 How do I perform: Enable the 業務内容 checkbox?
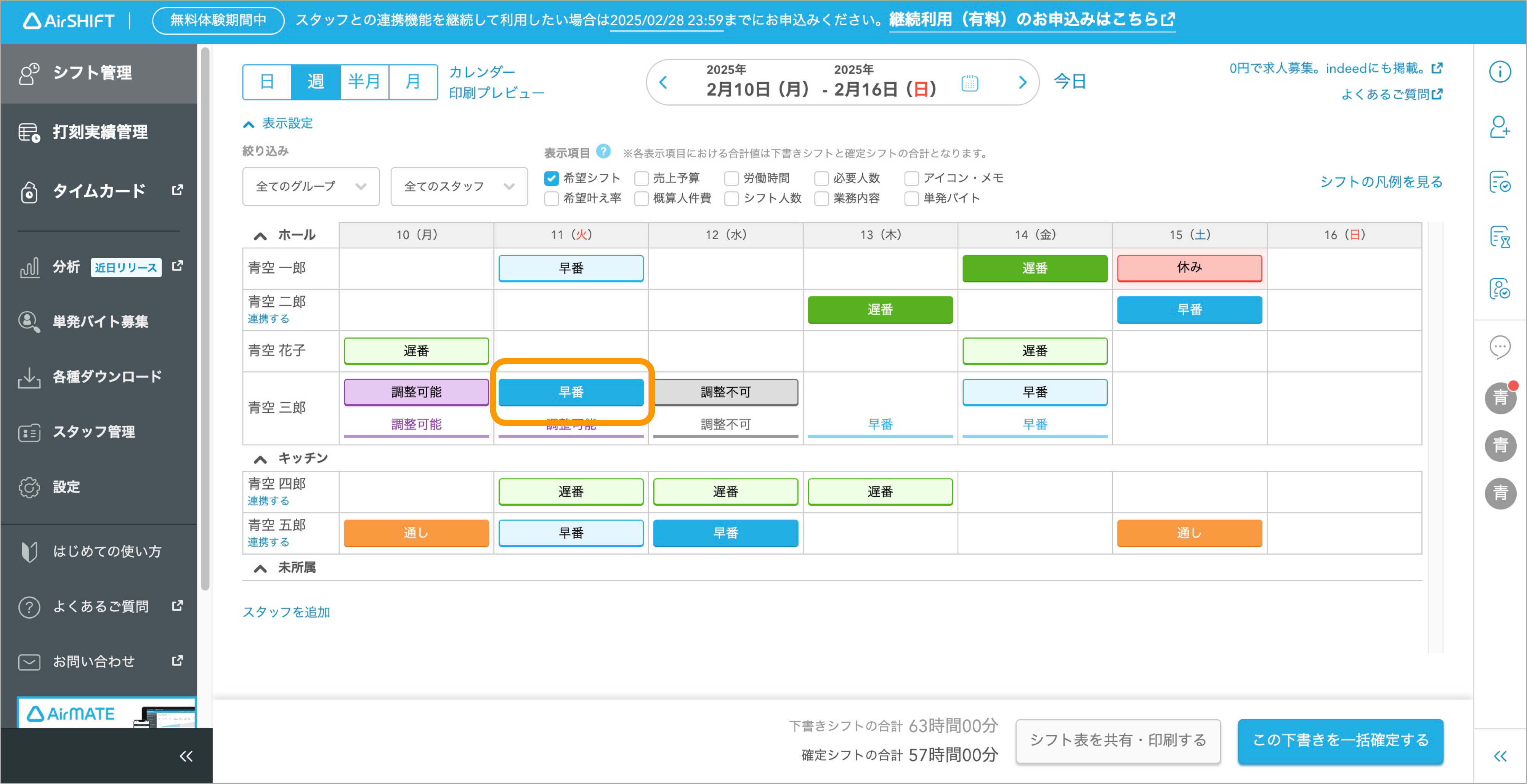point(821,198)
